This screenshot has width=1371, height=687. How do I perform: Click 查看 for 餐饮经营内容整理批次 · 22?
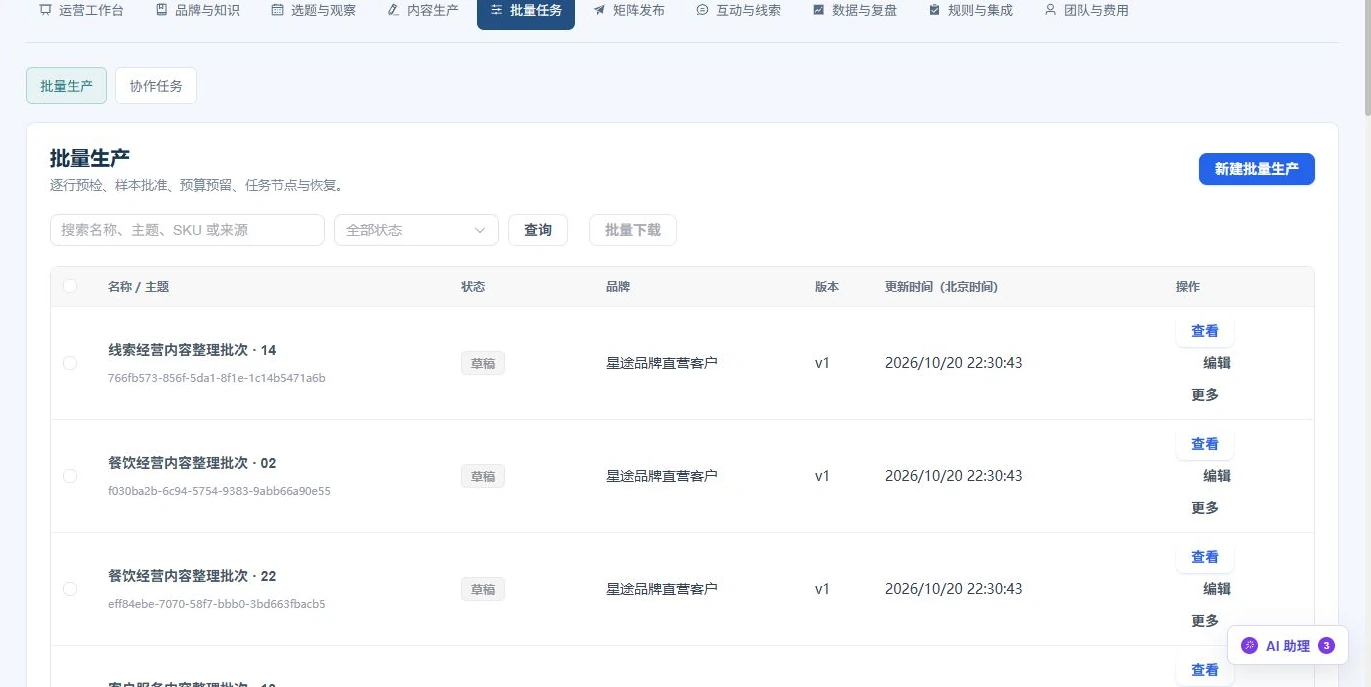[1205, 557]
